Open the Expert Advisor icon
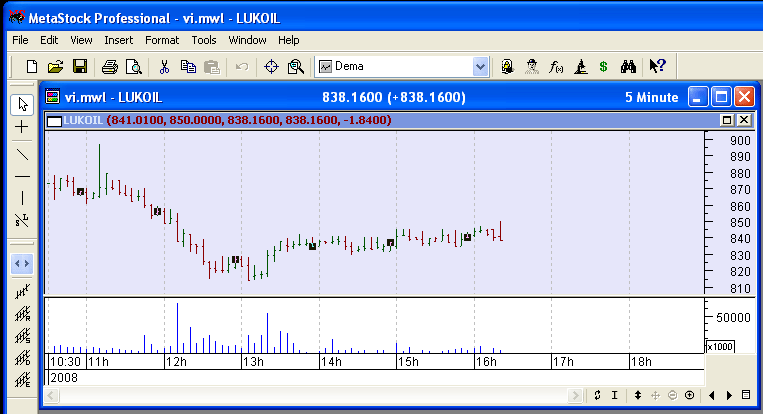 coord(532,67)
